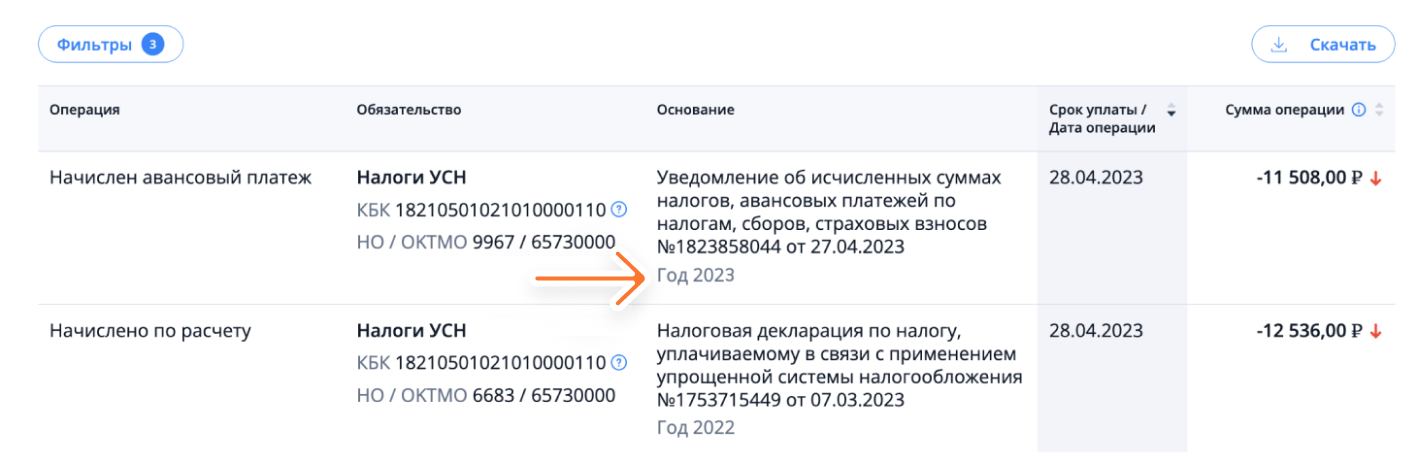
Task: Click red down arrow next to -11 508,00 ₽
Action: (1376, 179)
